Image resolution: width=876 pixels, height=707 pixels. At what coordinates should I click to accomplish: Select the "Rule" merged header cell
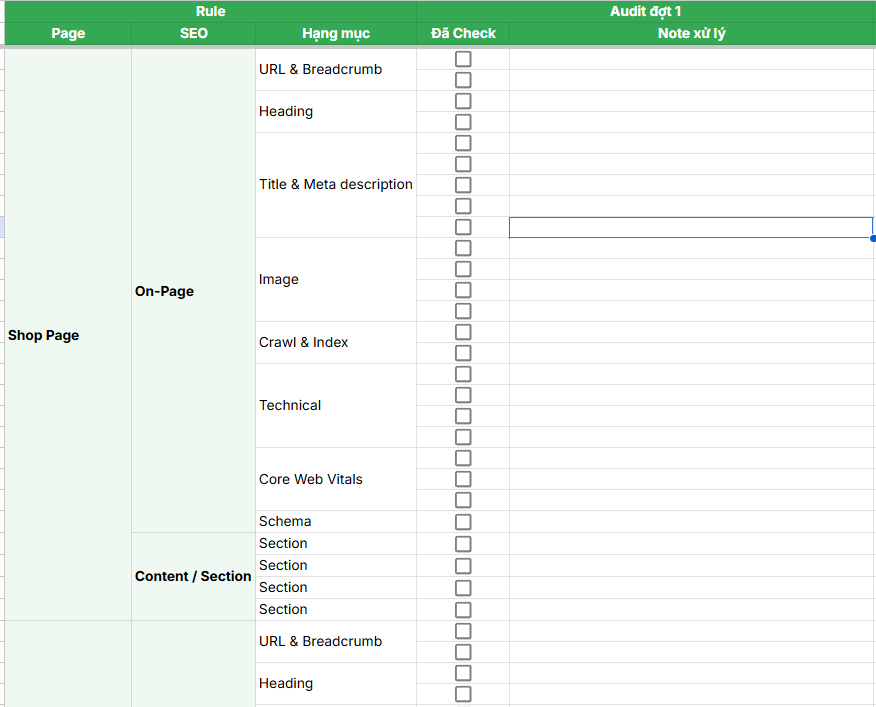[x=210, y=11]
